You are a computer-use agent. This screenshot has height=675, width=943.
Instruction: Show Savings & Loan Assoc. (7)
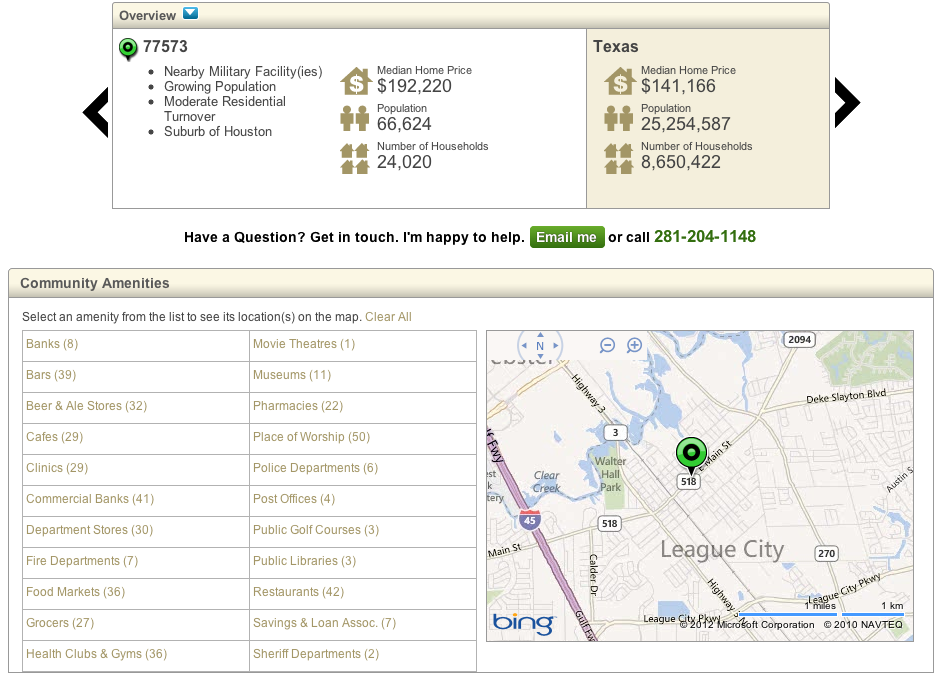(x=325, y=623)
